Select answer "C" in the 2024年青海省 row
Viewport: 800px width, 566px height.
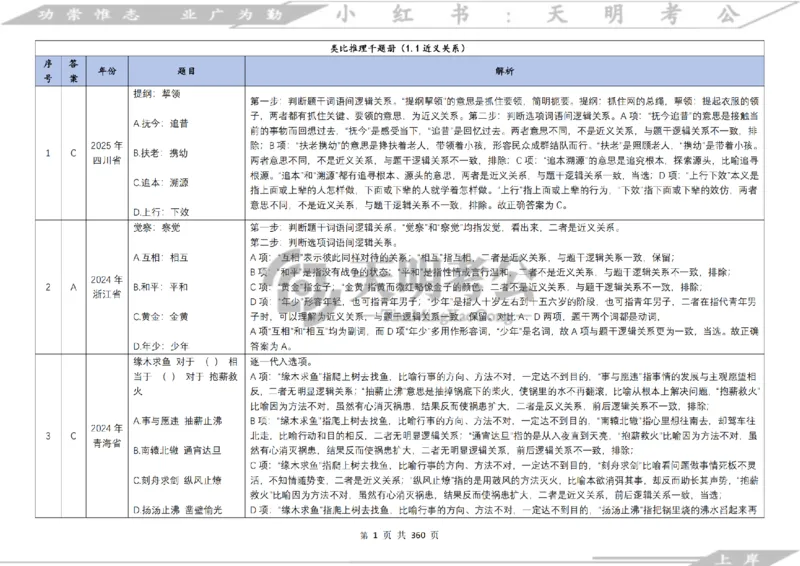coord(73,436)
